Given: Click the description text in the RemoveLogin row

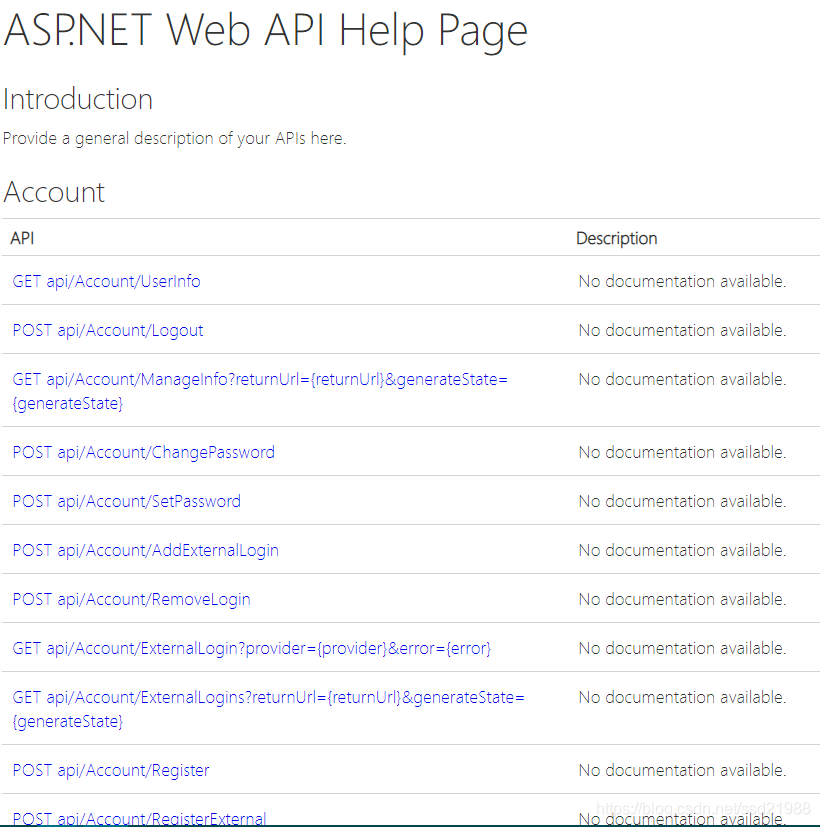Looking at the screenshot, I should click(682, 599).
